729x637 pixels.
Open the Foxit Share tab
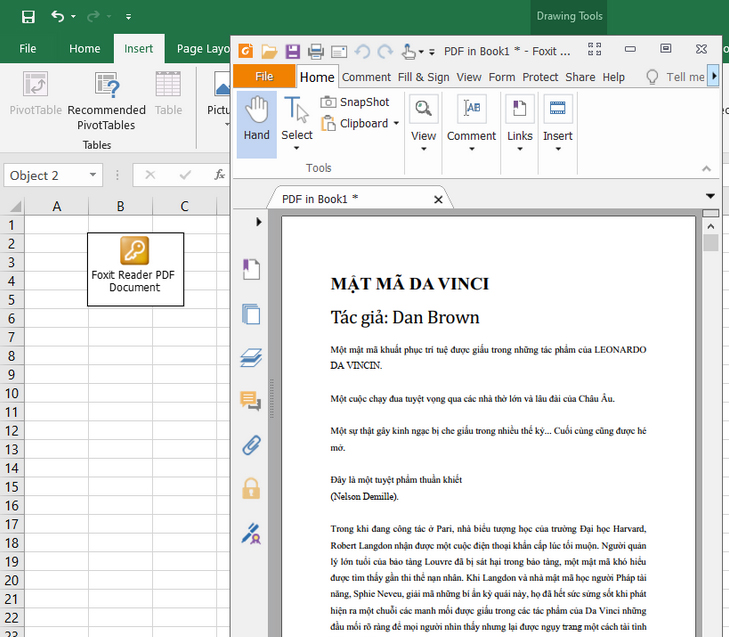[x=580, y=77]
